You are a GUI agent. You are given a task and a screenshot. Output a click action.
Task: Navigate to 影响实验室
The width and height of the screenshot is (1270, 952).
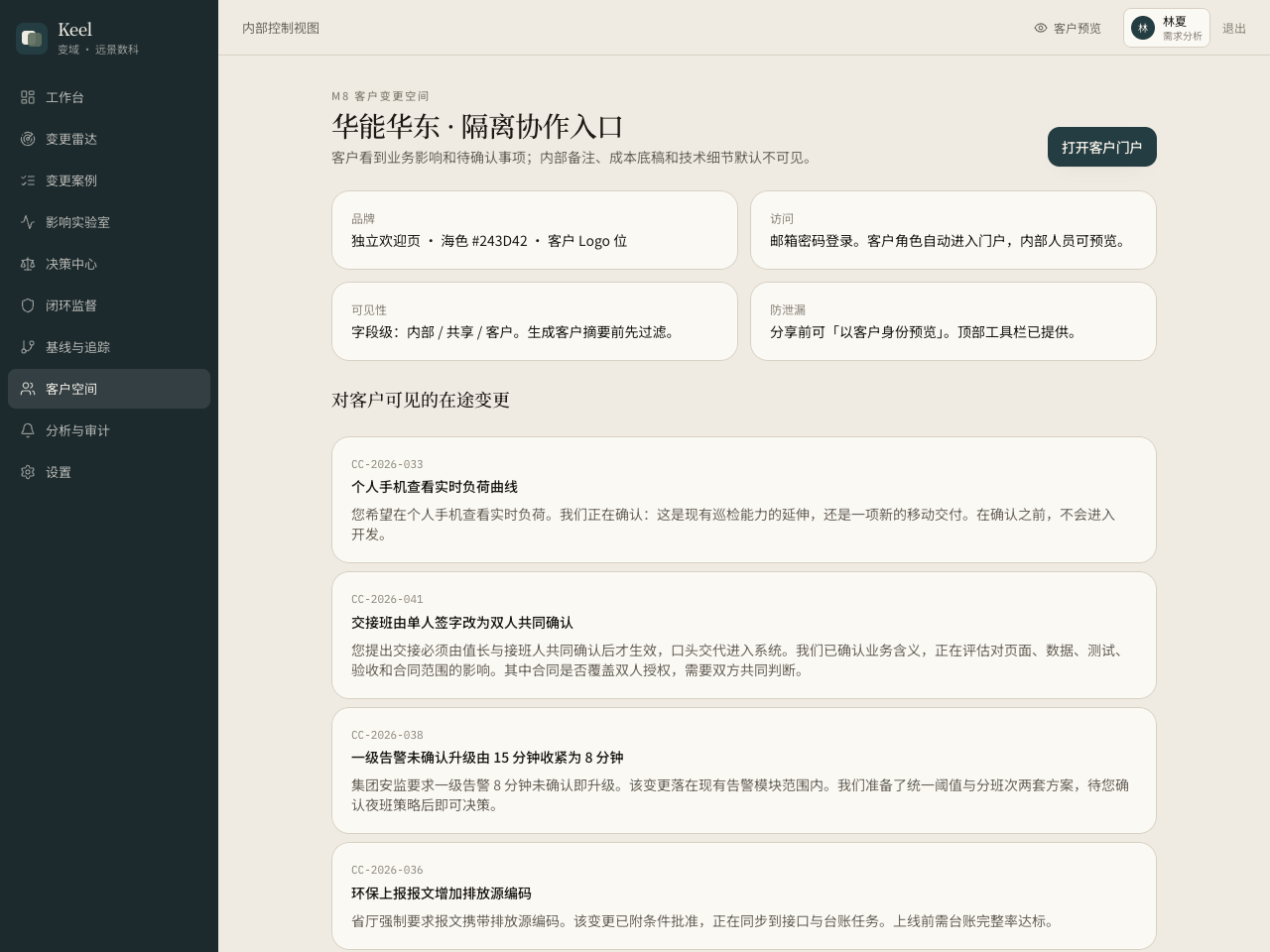click(109, 222)
